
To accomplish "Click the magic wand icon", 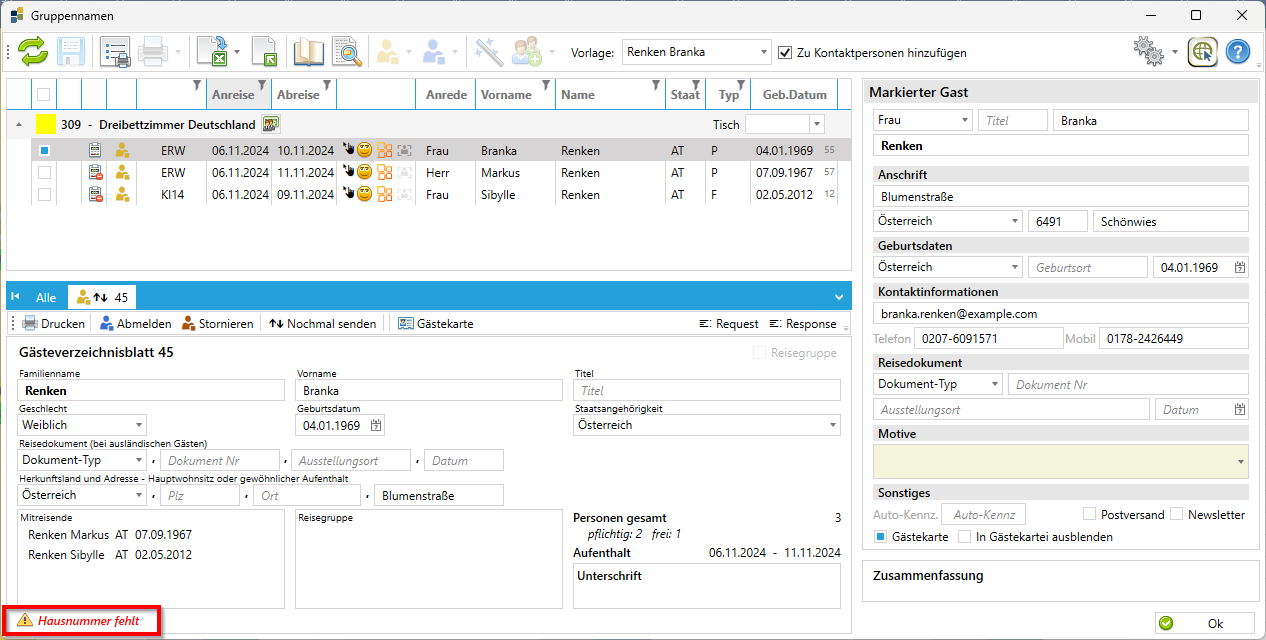I will [x=488, y=52].
